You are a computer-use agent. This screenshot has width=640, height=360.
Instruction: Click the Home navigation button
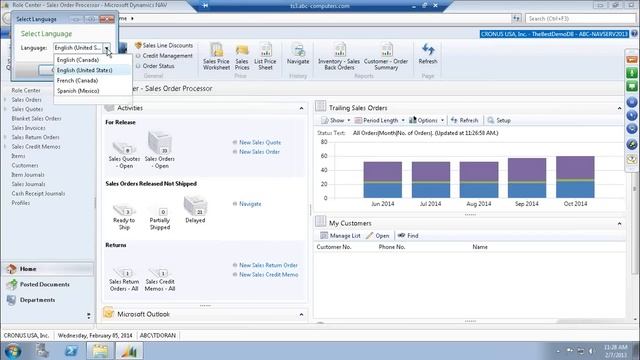[48, 269]
